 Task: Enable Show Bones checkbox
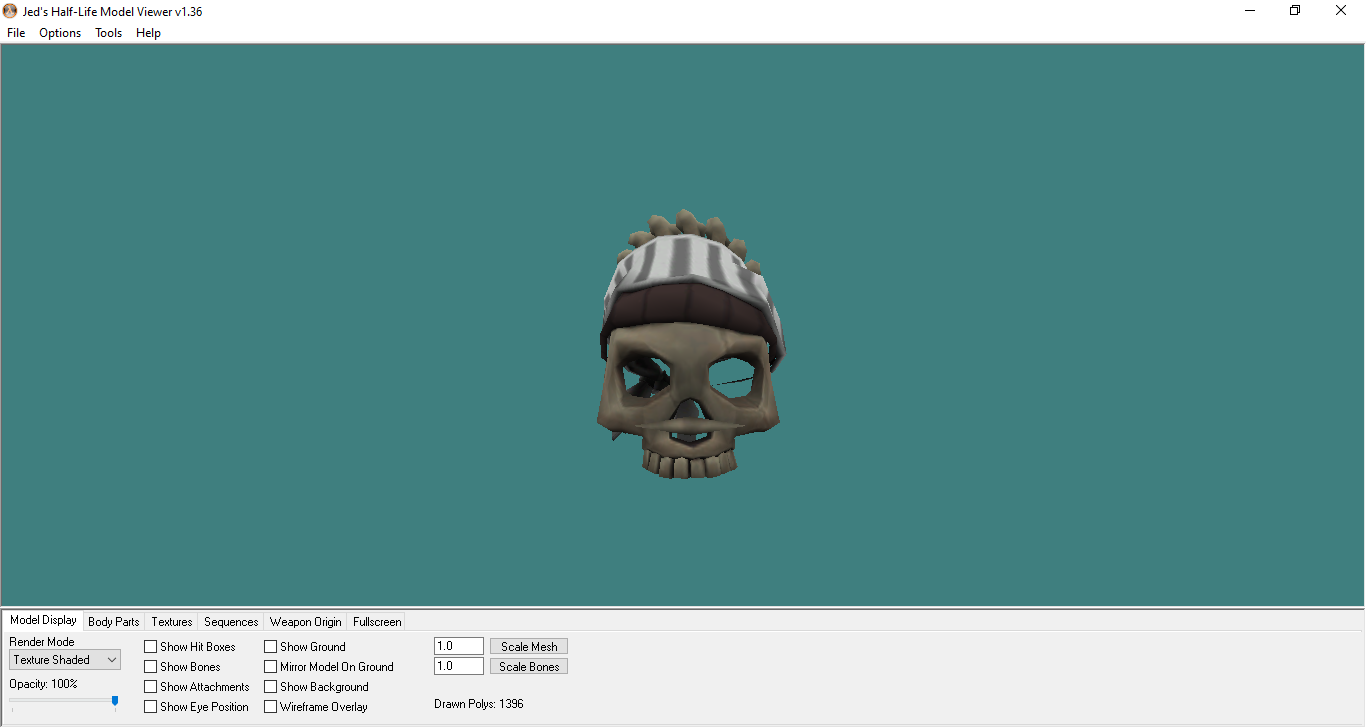tap(151, 667)
